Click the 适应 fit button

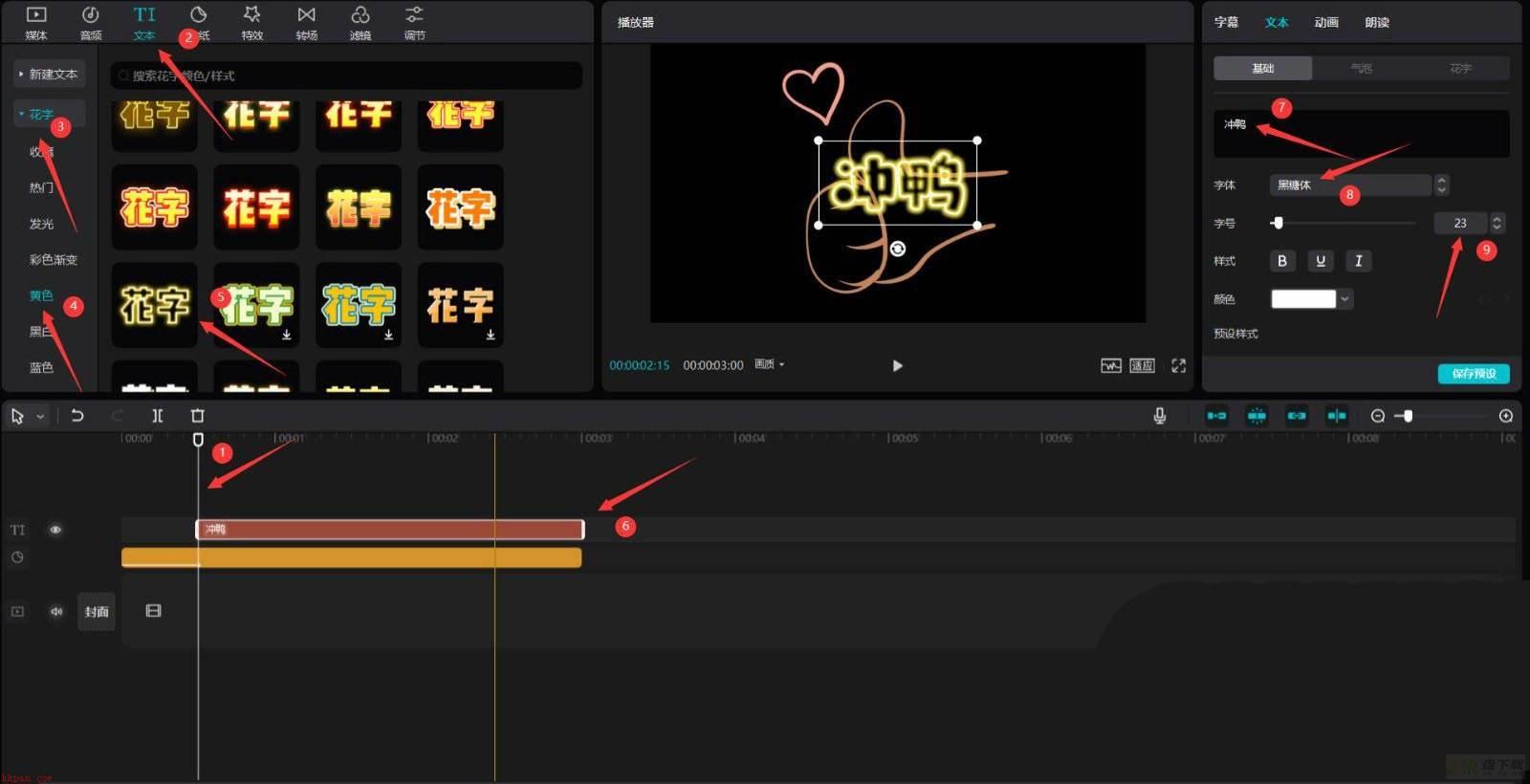(1142, 365)
